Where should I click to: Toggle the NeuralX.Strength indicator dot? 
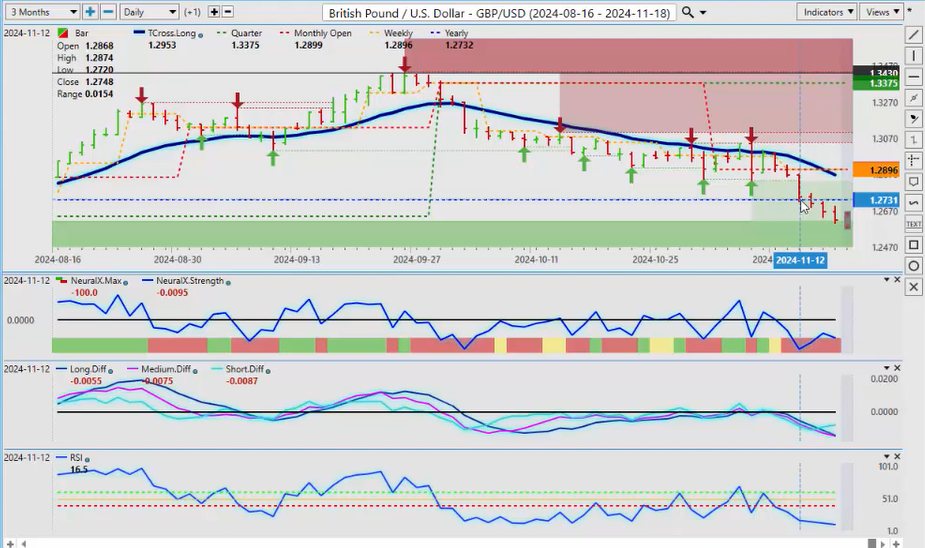coord(229,282)
